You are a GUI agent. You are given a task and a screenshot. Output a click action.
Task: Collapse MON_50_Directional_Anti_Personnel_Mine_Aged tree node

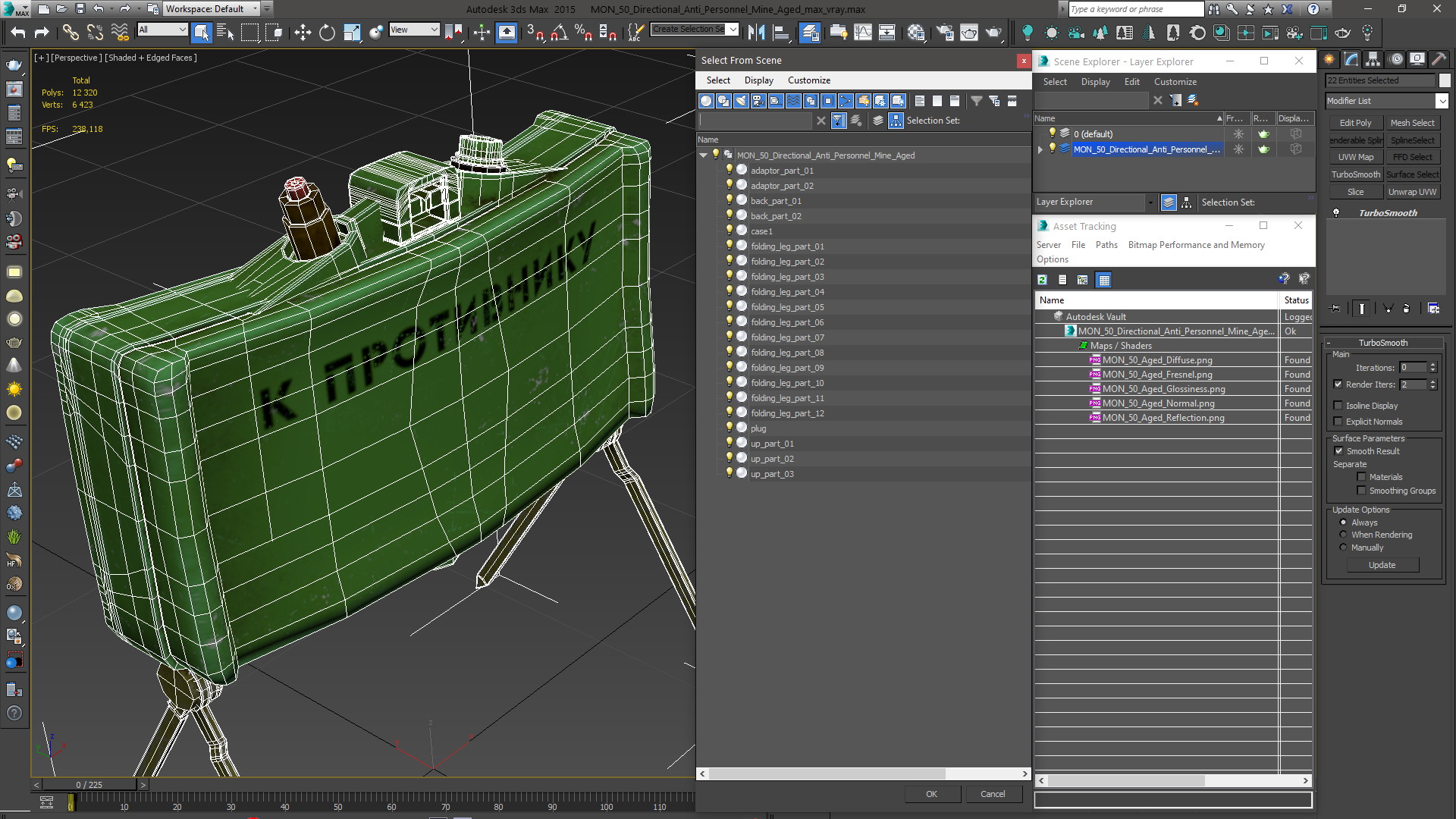click(x=703, y=155)
